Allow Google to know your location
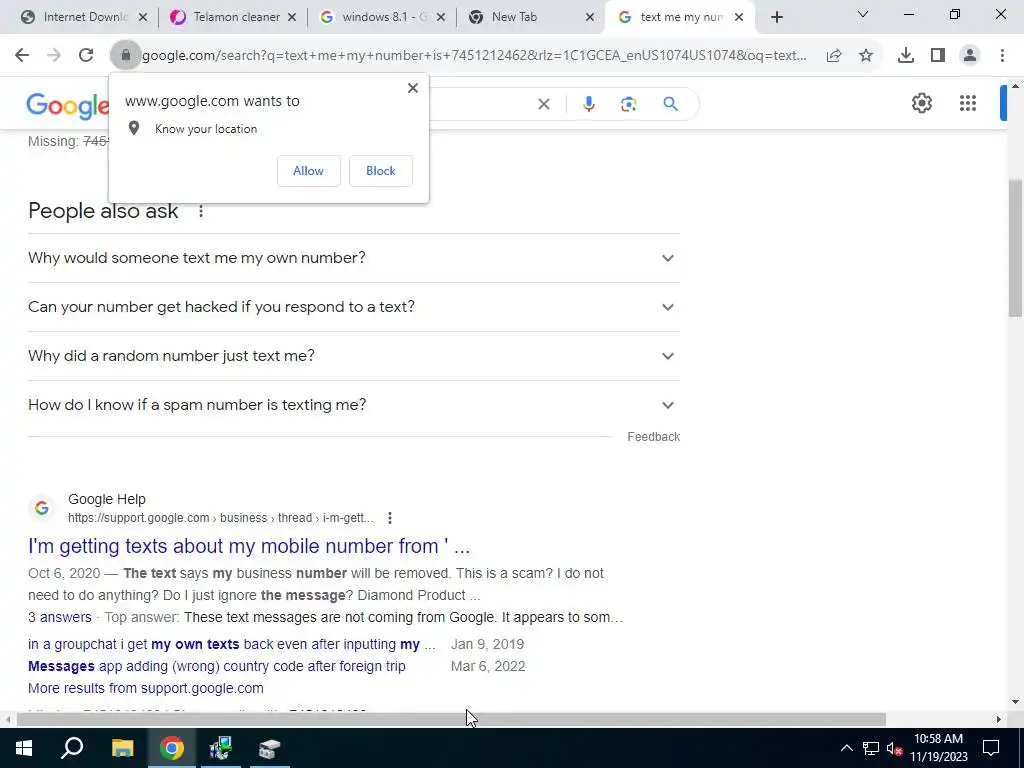1024x768 pixels. [x=308, y=171]
